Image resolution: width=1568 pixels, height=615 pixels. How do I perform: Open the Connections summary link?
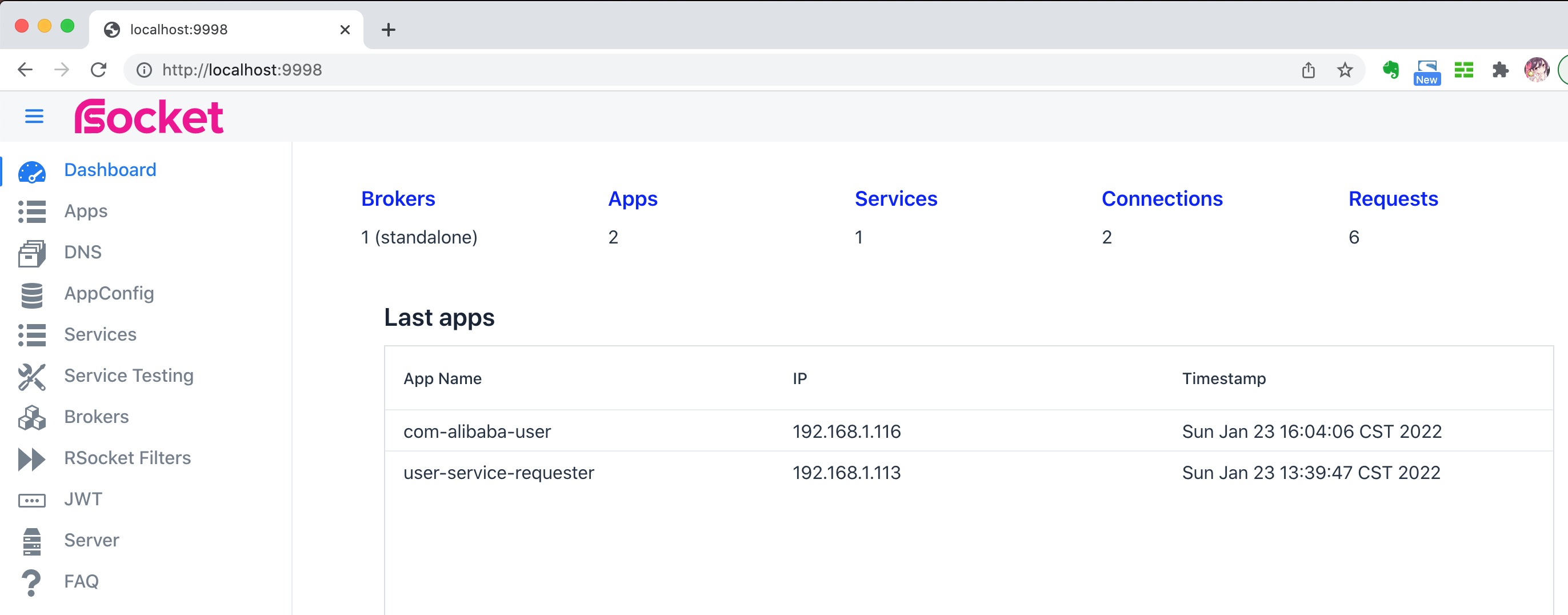(1162, 198)
